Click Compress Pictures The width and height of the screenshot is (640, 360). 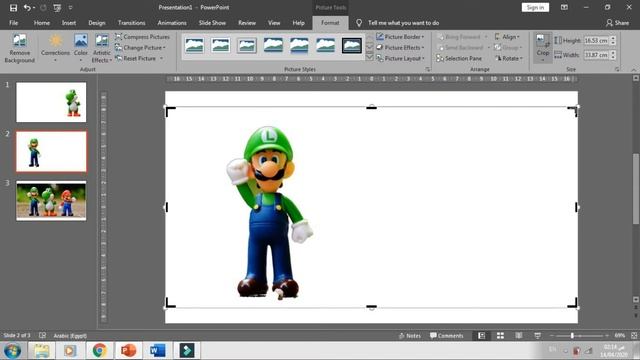142,37
